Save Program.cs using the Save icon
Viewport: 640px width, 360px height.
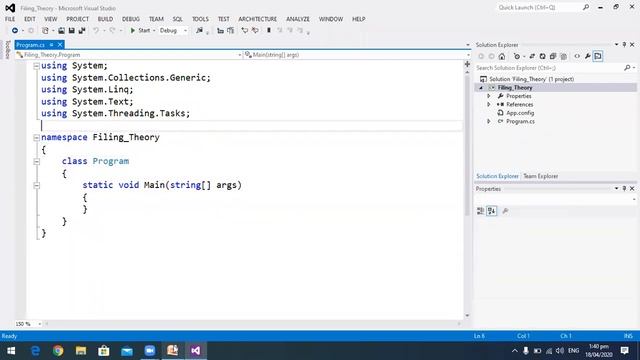(x=71, y=31)
